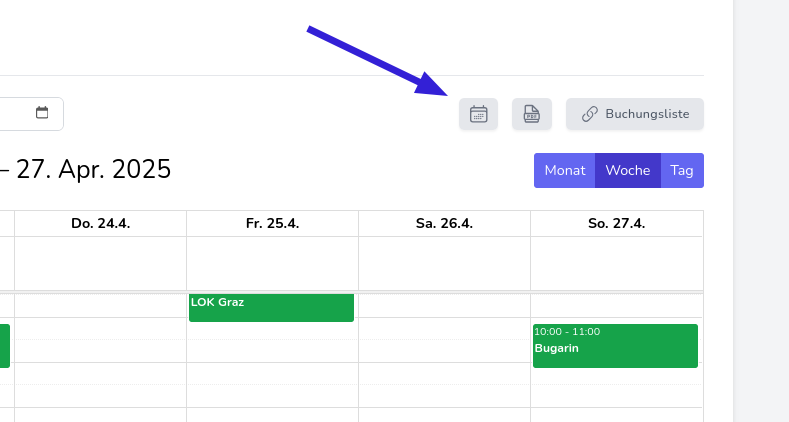Screen dimensions: 789x422
Task: Click the all-day cell under So. 27.4.
Action: 616,263
